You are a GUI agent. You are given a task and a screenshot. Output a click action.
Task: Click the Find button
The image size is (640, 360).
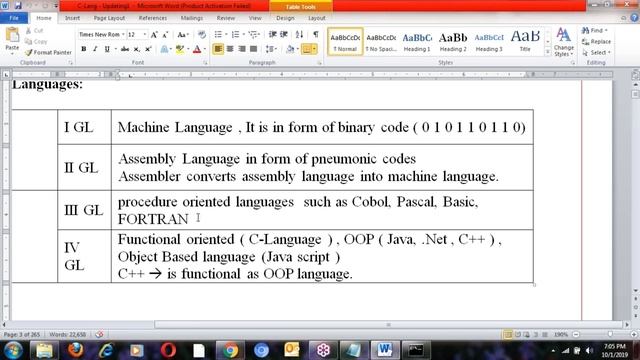594,31
